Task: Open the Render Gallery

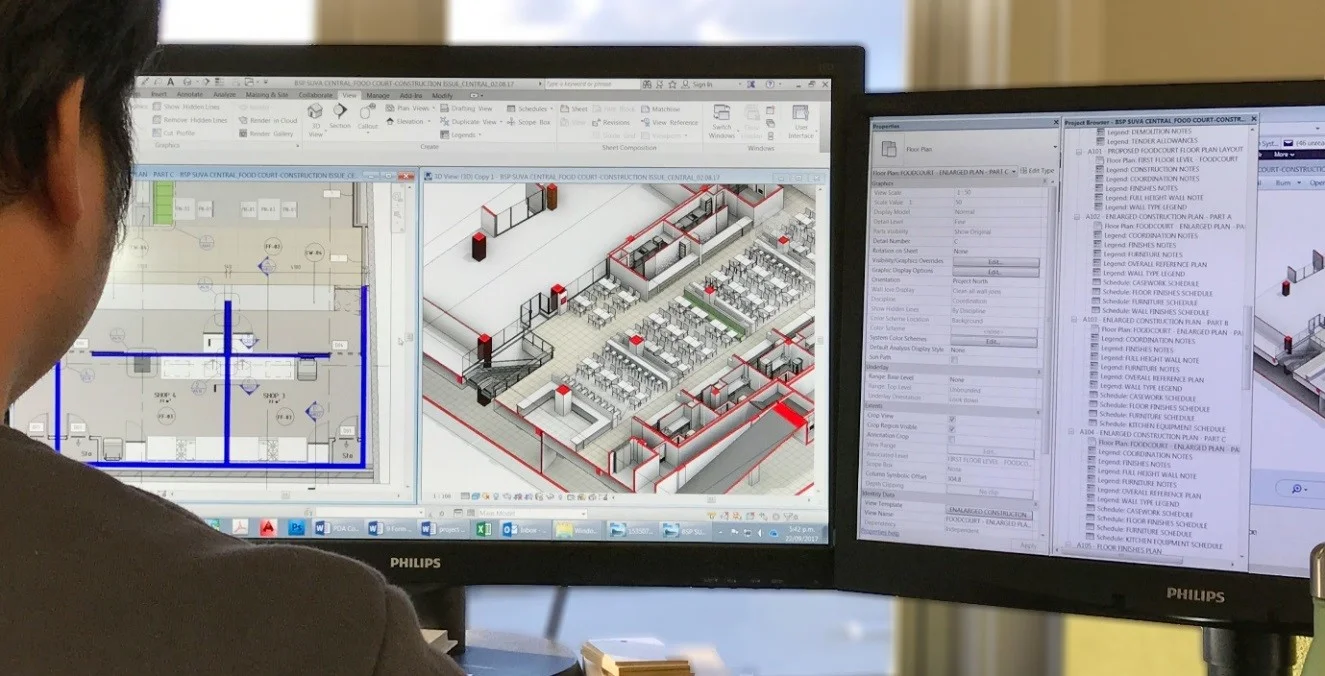Action: pyautogui.click(x=265, y=133)
